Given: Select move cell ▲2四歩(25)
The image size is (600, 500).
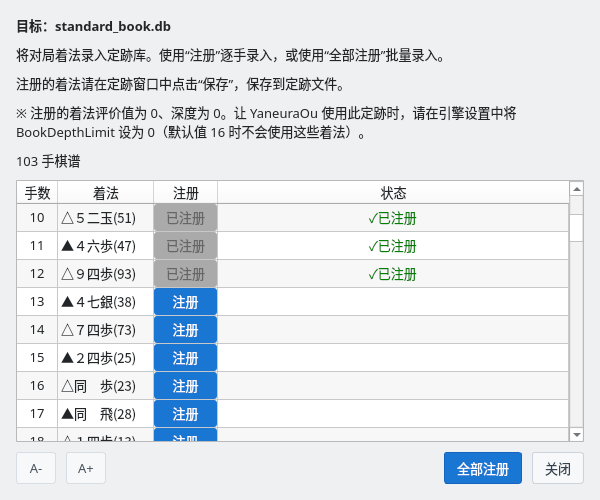Looking at the screenshot, I should pos(106,358).
